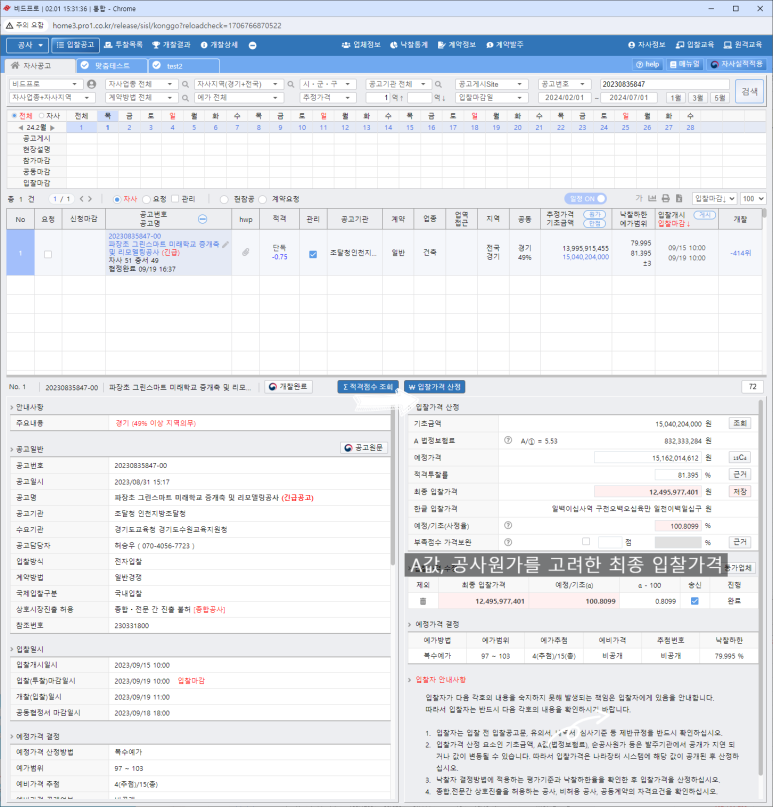This screenshot has width=773, height=807.
Task: Click search magnifier next to 자사업종 전체
Action: (185, 84)
